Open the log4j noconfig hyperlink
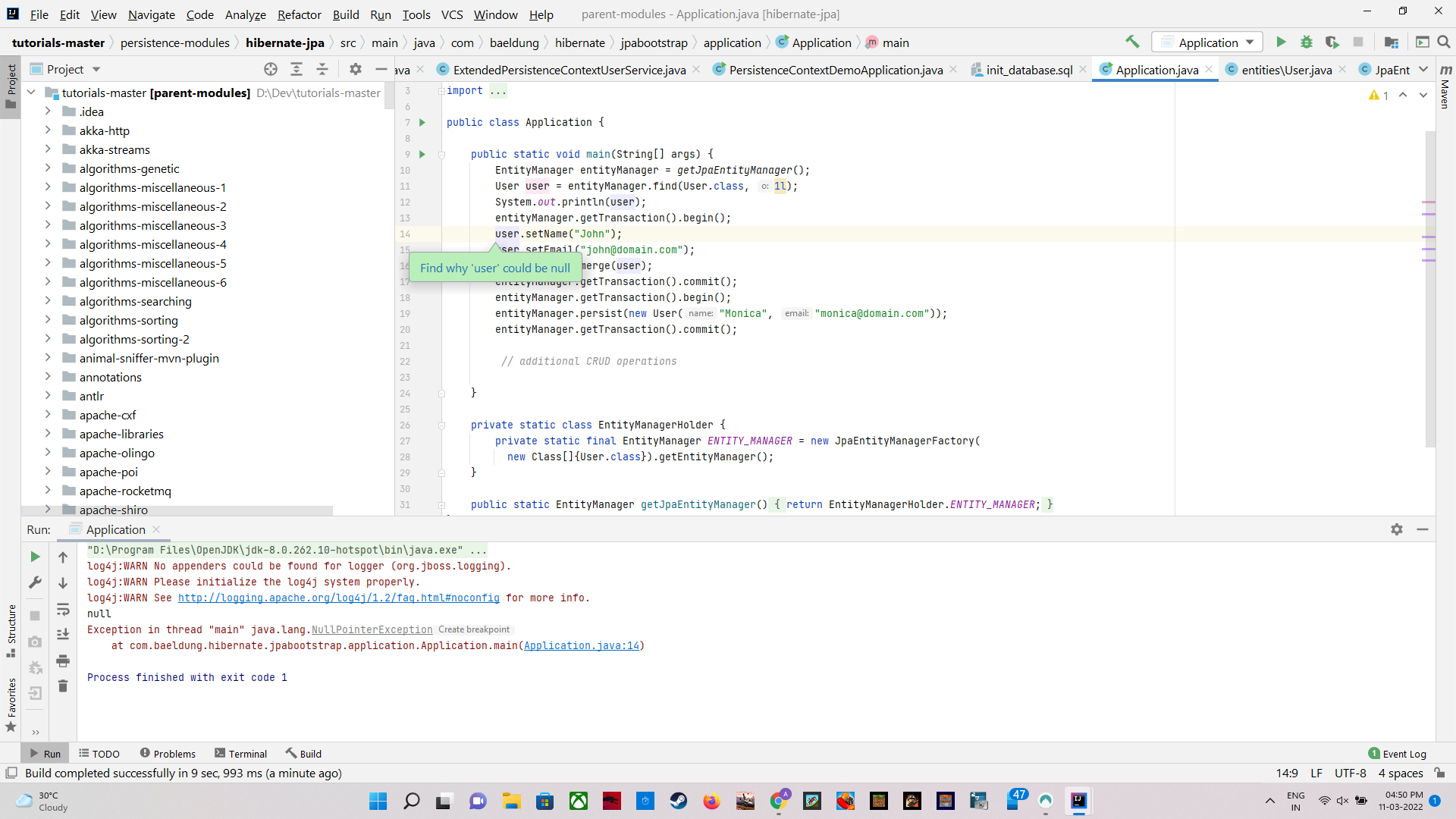The width and height of the screenshot is (1456, 819). [339, 598]
